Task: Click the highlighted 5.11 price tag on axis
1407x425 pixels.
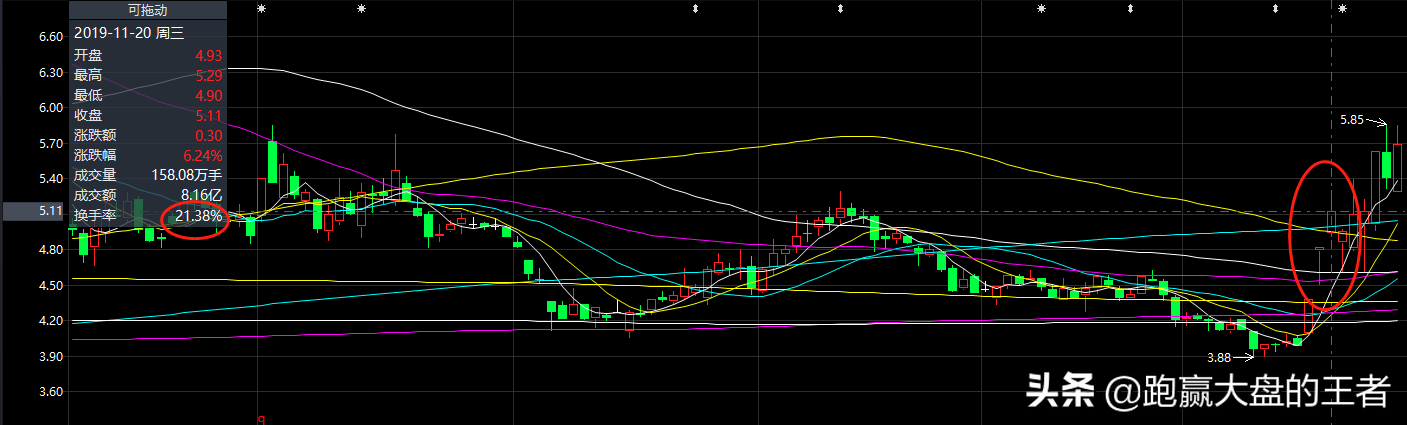Action: pos(34,212)
